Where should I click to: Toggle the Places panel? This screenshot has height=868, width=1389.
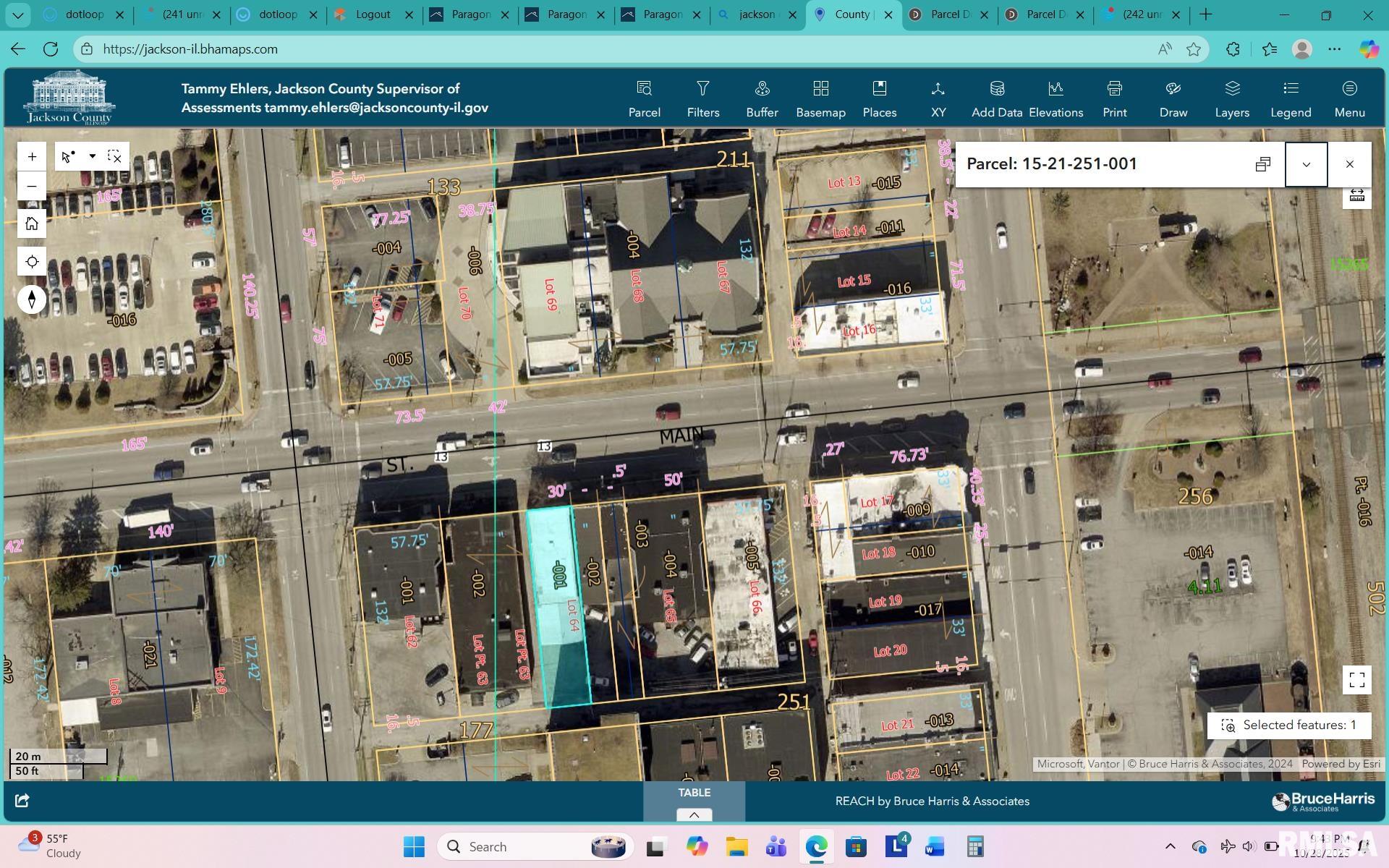point(880,98)
